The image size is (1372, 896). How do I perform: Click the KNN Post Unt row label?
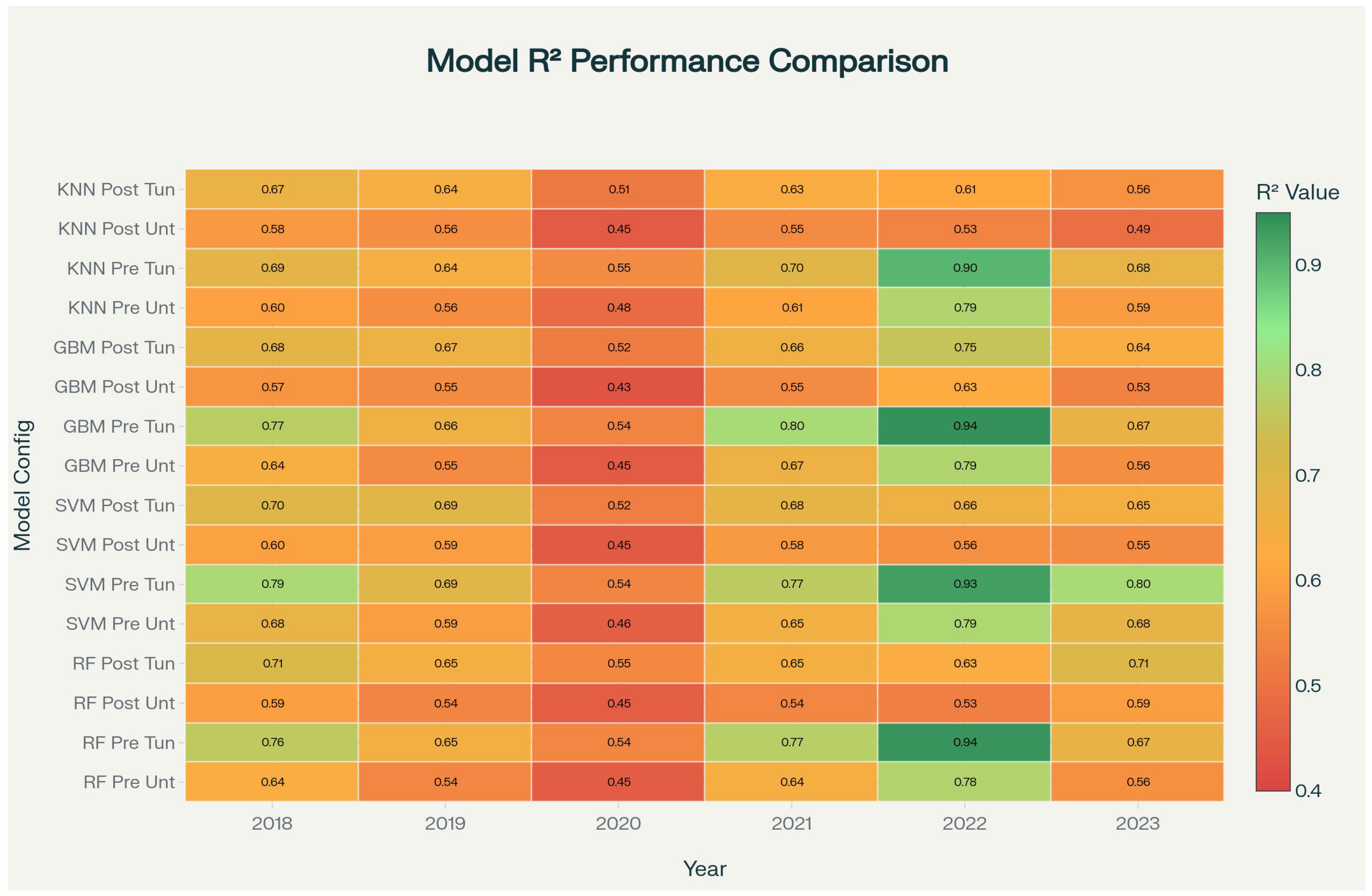click(x=116, y=229)
